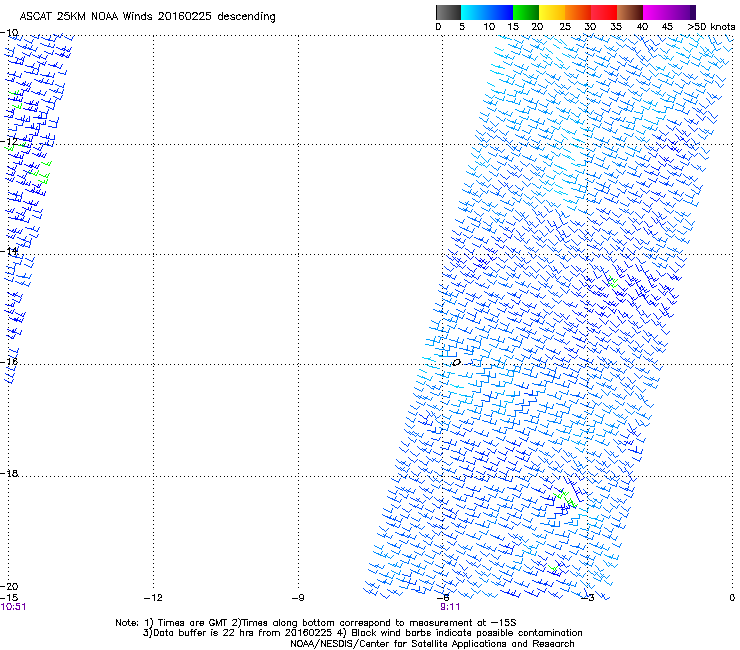Viewport: 740px width, 650px height.
Task: Select the date '20160225' in the title
Action: pos(185,17)
